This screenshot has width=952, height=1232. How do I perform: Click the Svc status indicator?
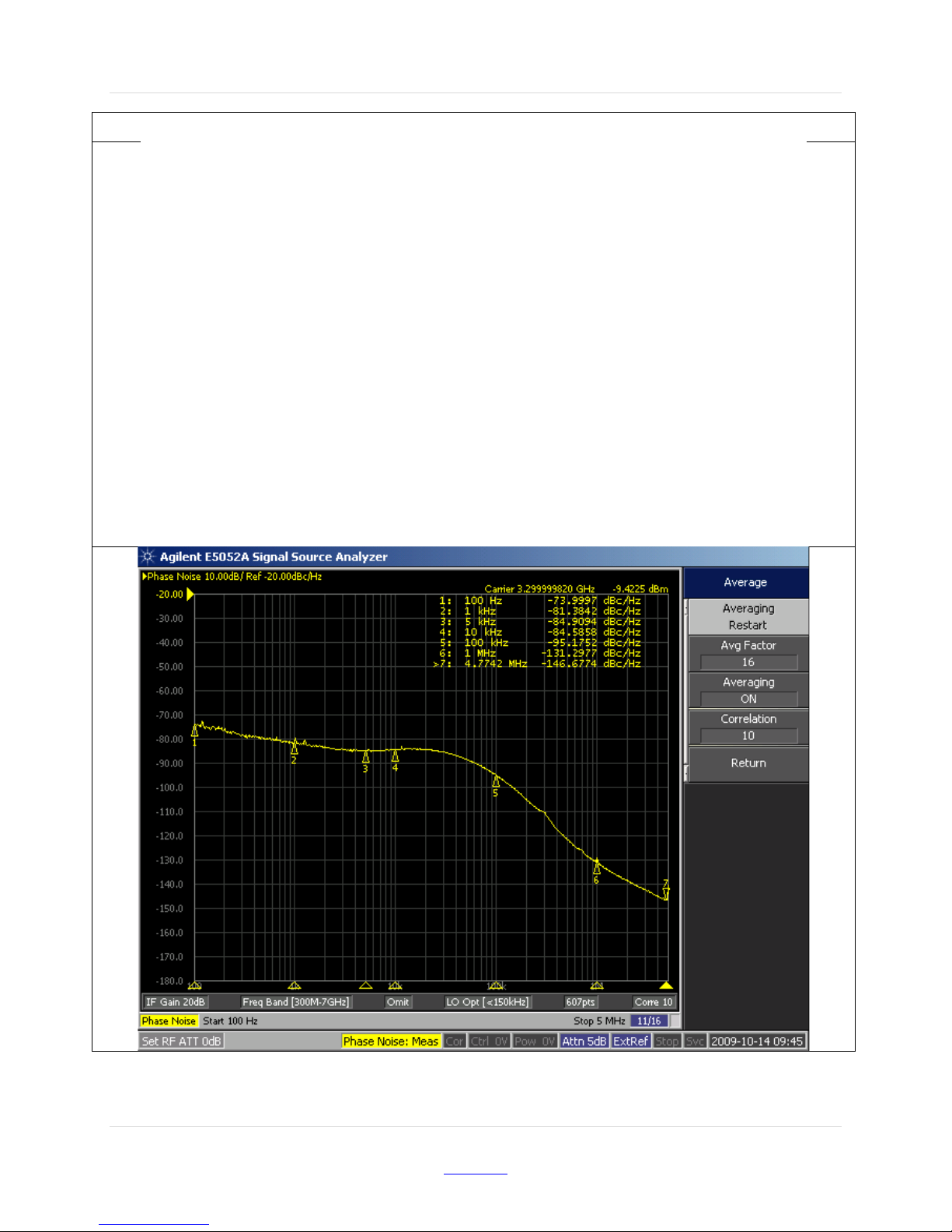pos(695,1041)
